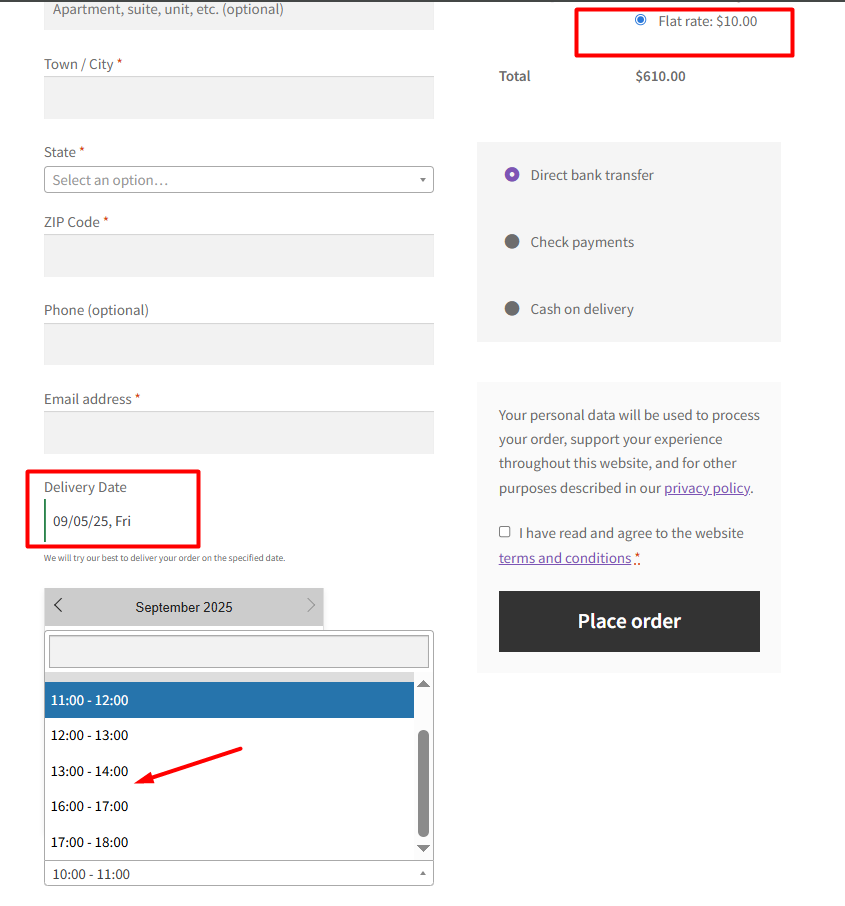This screenshot has height=906, width=845.
Task: Advance calendar to October 2025
Action: pos(311,606)
